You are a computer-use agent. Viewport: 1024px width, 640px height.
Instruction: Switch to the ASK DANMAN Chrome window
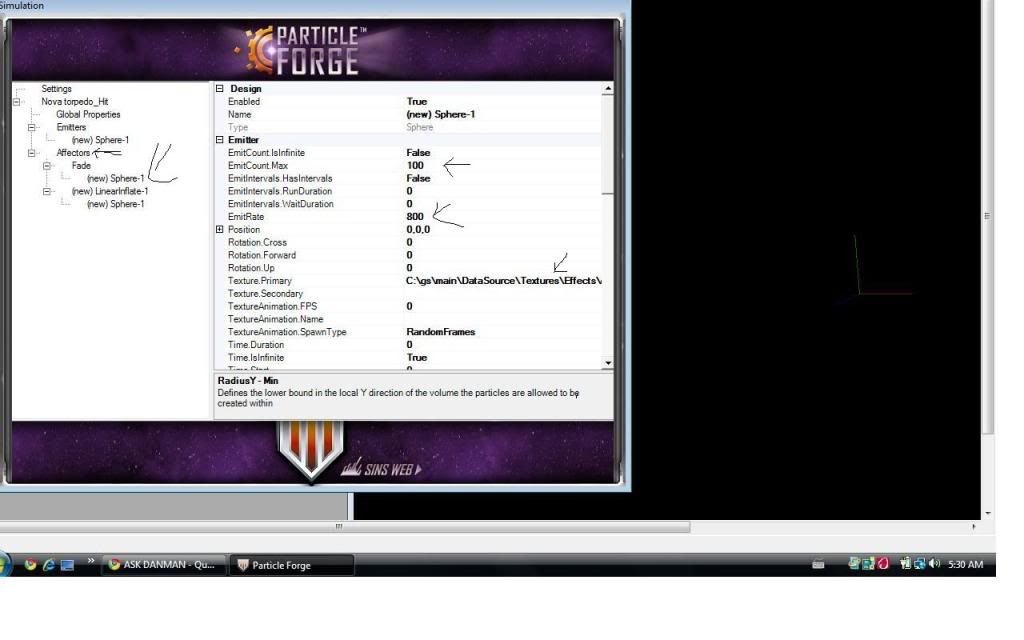(x=164, y=565)
